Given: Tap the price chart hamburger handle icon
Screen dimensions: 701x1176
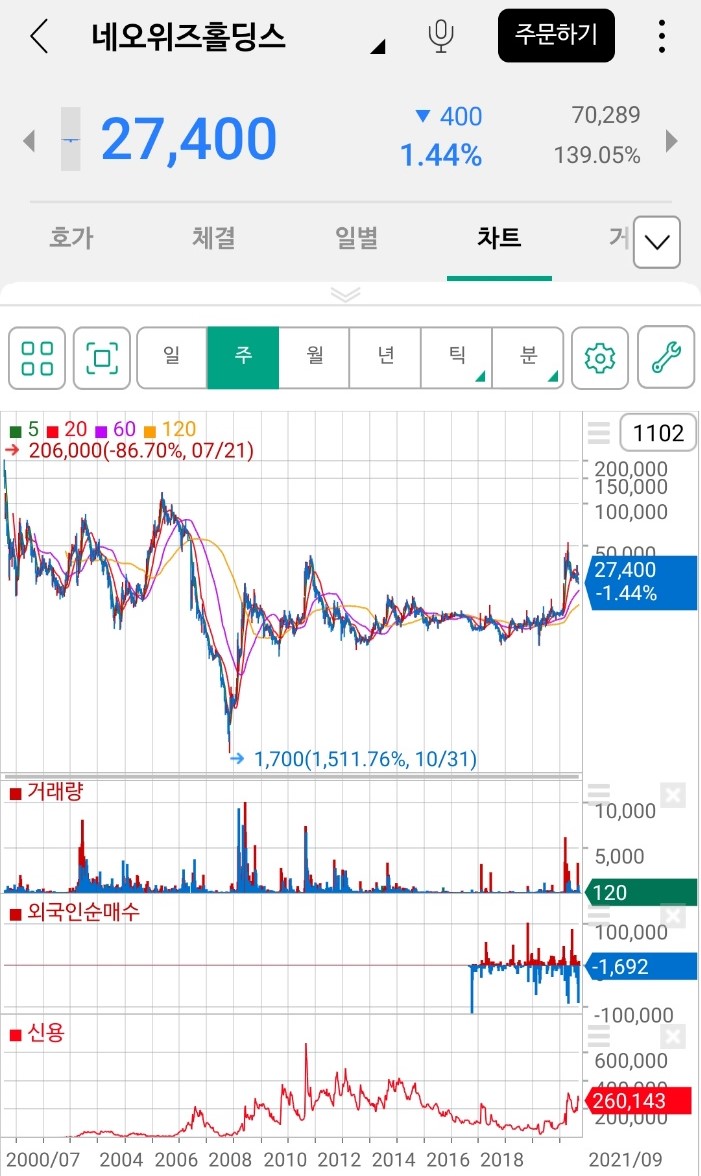Looking at the screenshot, I should (x=598, y=433).
